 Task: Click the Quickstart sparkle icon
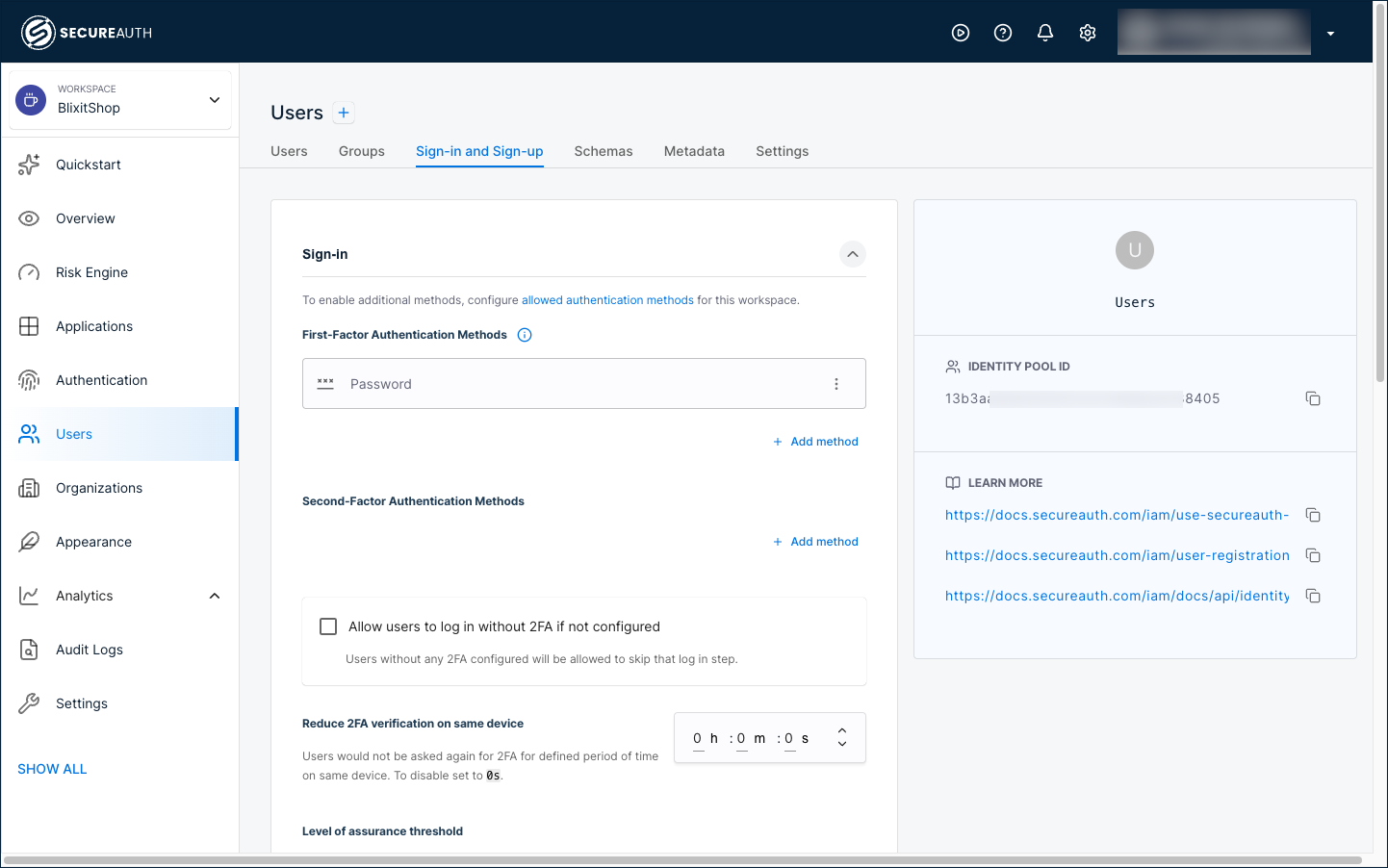pyautogui.click(x=29, y=165)
